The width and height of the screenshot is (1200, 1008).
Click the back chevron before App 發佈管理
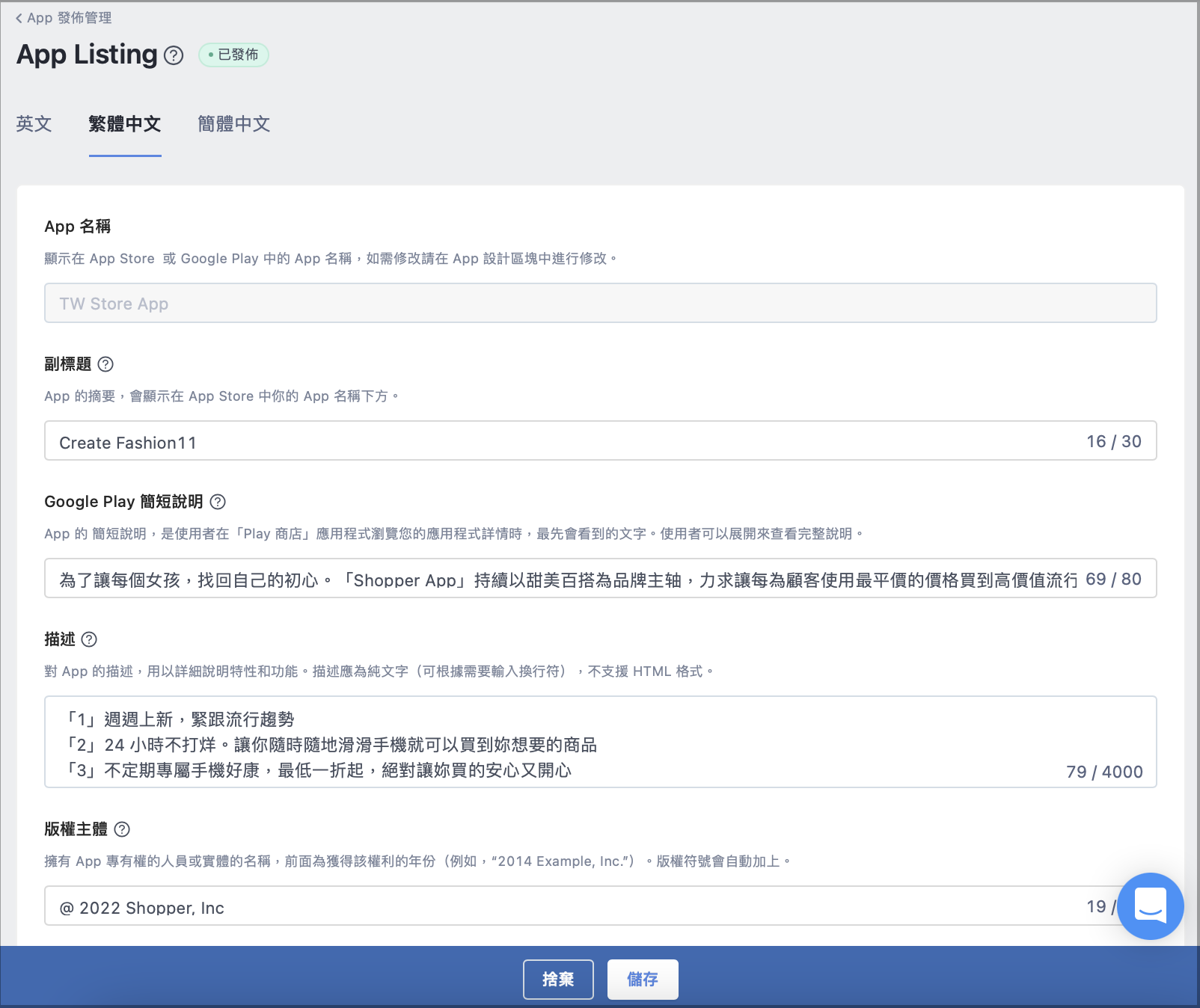tap(19, 18)
